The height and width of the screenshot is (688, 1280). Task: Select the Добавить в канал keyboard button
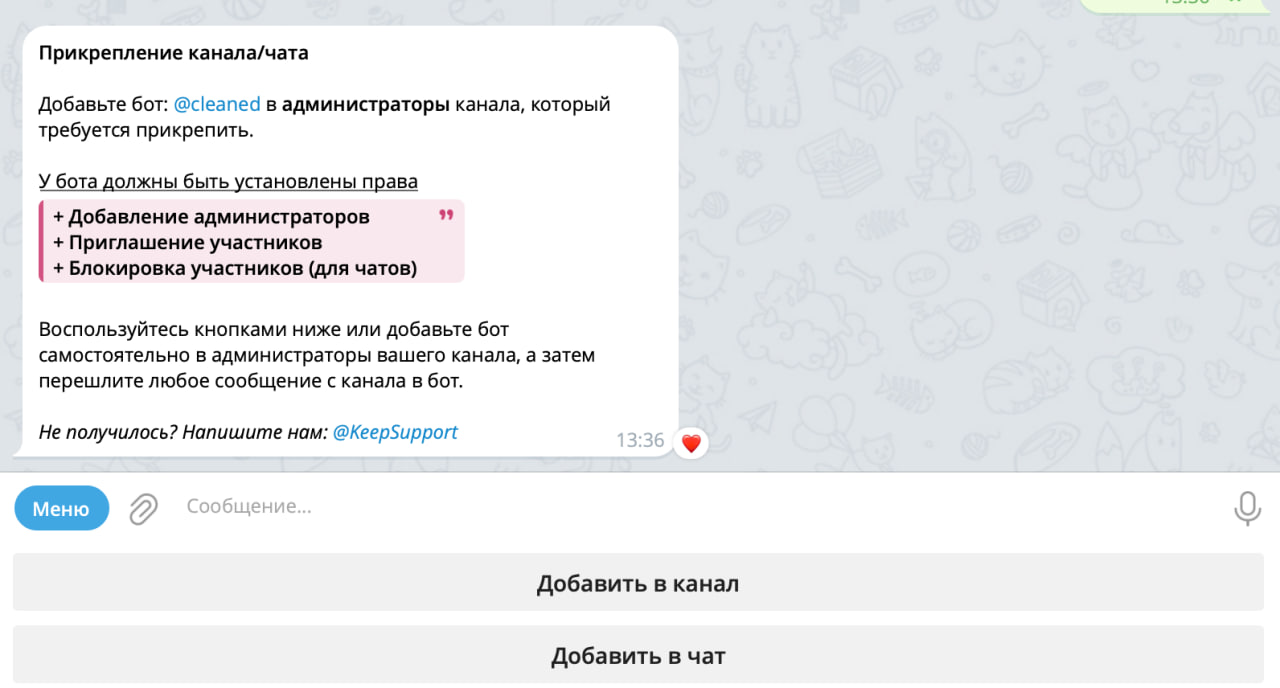638,583
